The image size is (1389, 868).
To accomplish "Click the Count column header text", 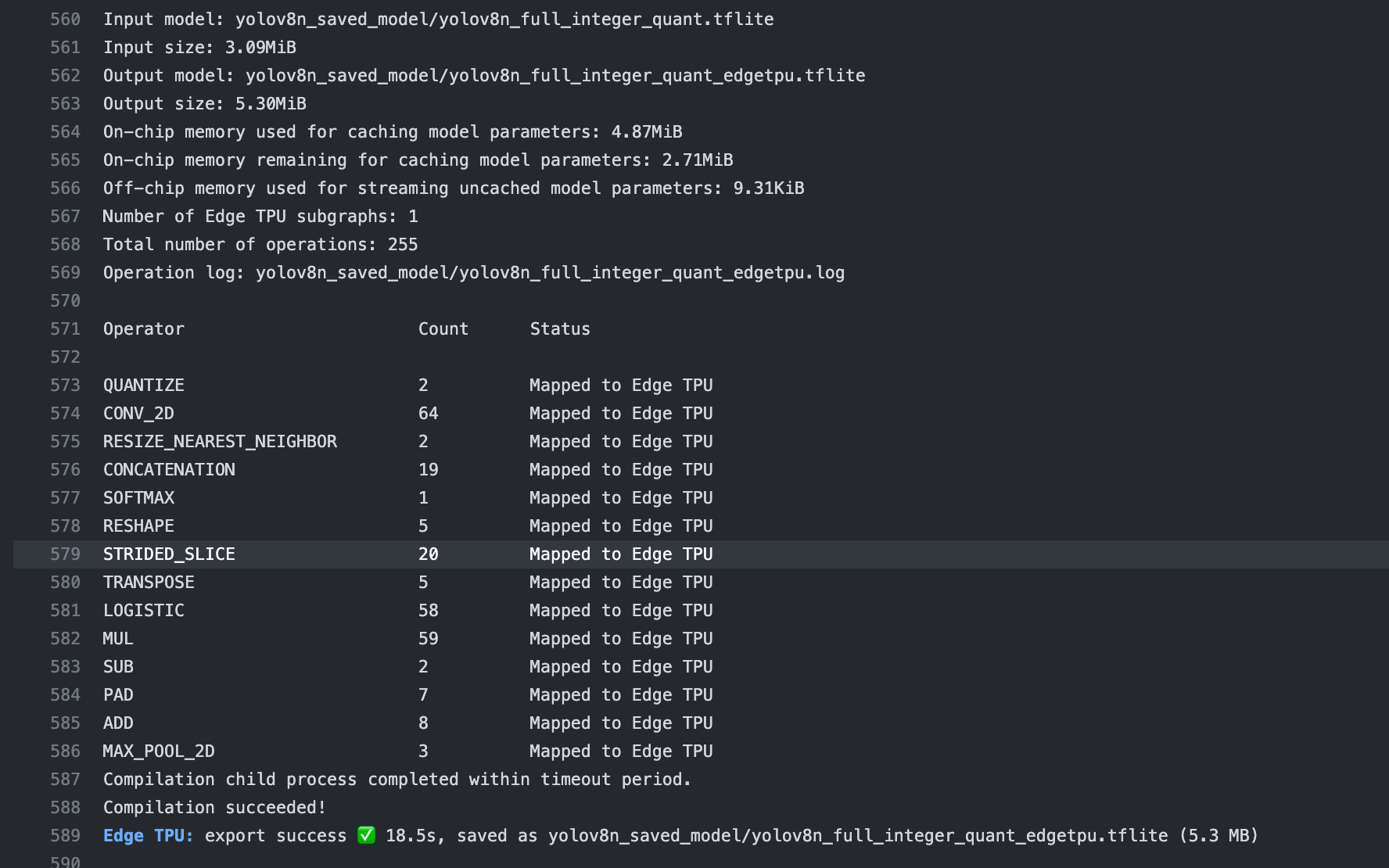I will [x=443, y=328].
